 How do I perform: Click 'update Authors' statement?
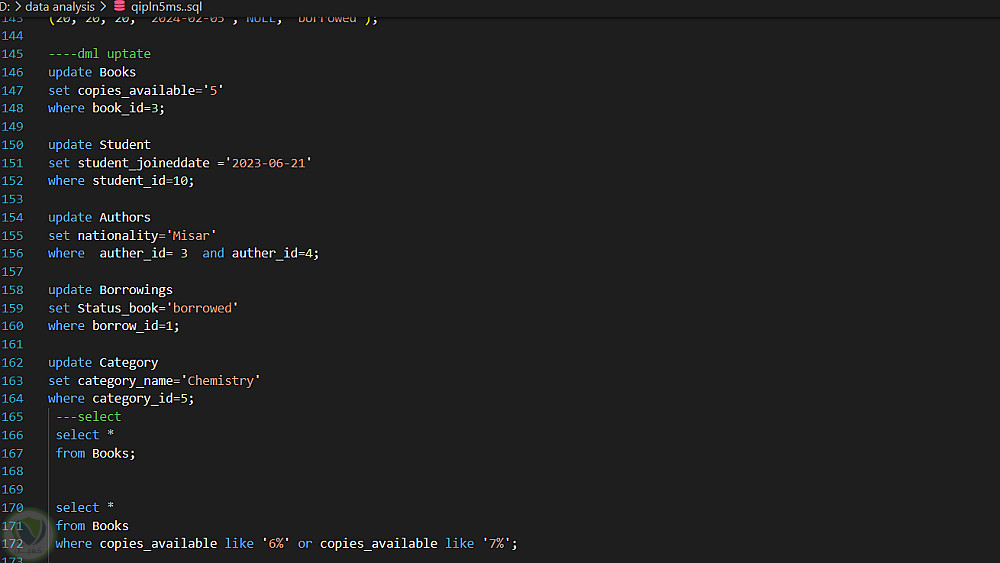[99, 217]
